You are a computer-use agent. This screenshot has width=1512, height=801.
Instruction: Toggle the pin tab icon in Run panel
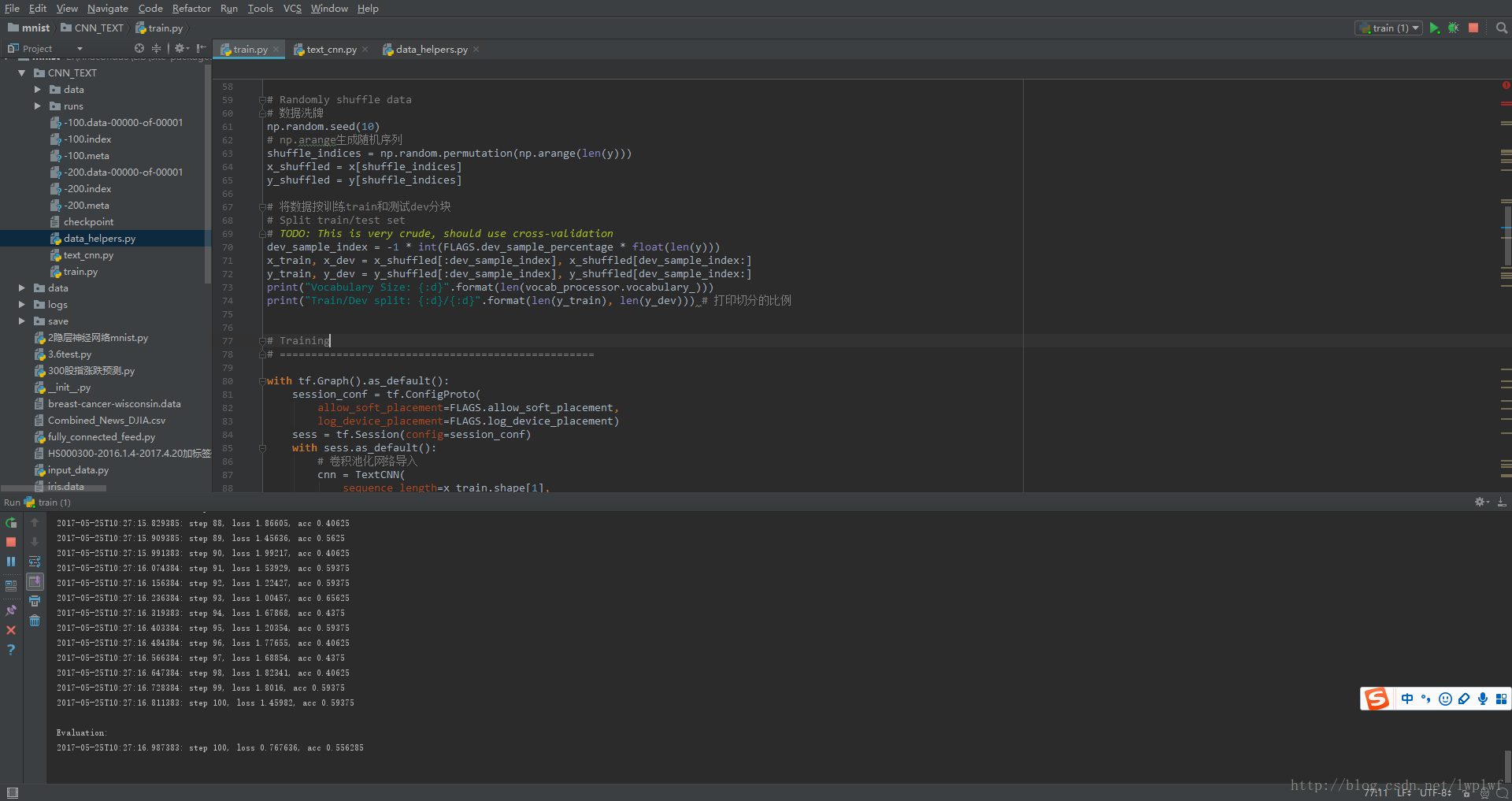[11, 610]
